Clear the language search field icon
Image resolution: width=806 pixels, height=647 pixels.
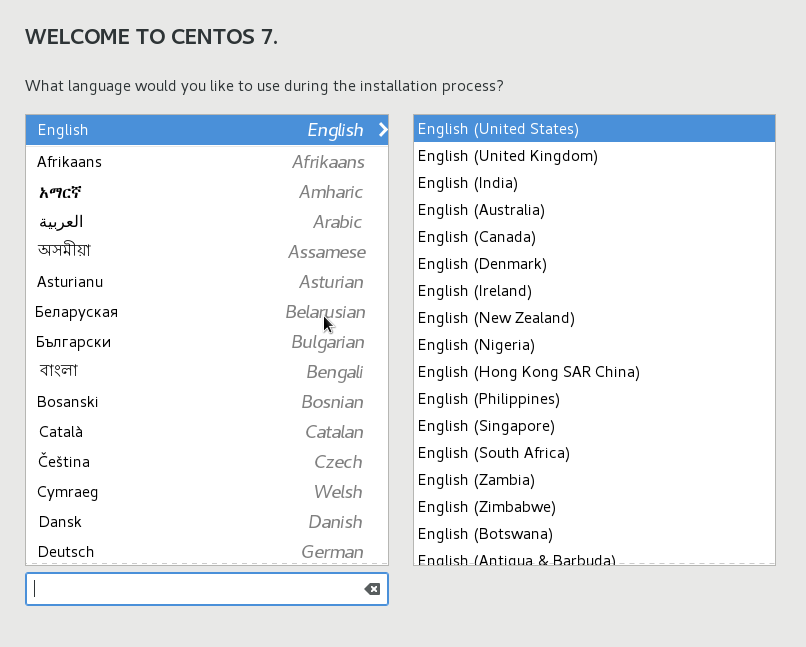tap(372, 589)
